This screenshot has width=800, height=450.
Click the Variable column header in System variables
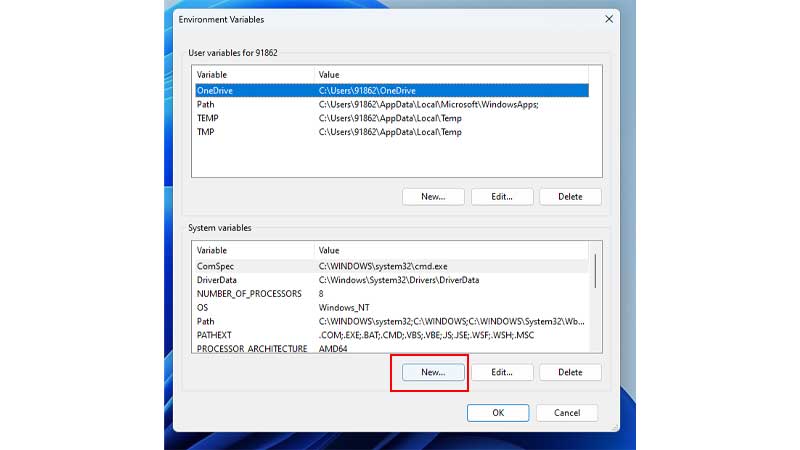click(x=253, y=250)
